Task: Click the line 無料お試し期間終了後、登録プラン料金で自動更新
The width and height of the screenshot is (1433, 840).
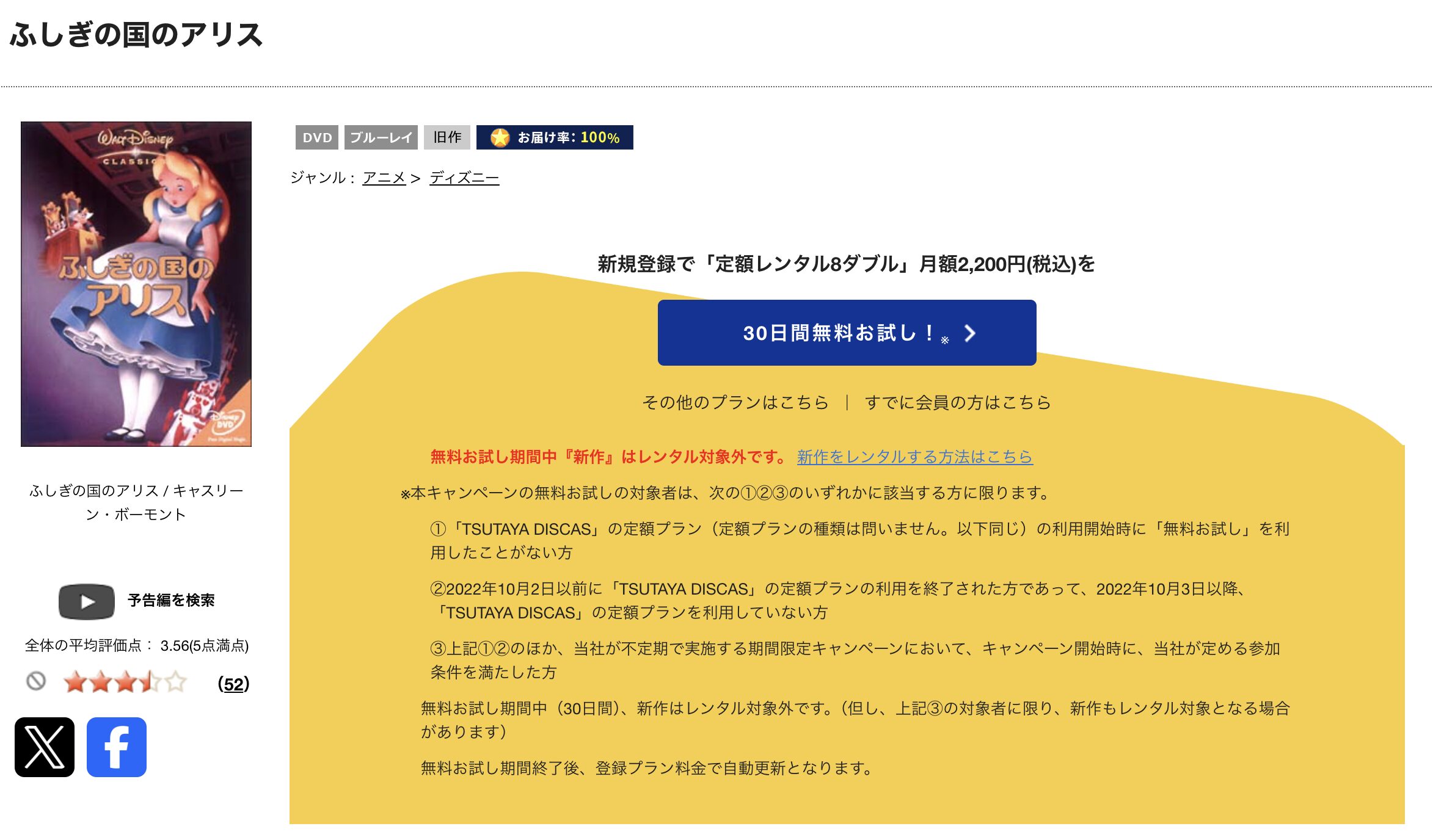Action: (647, 768)
